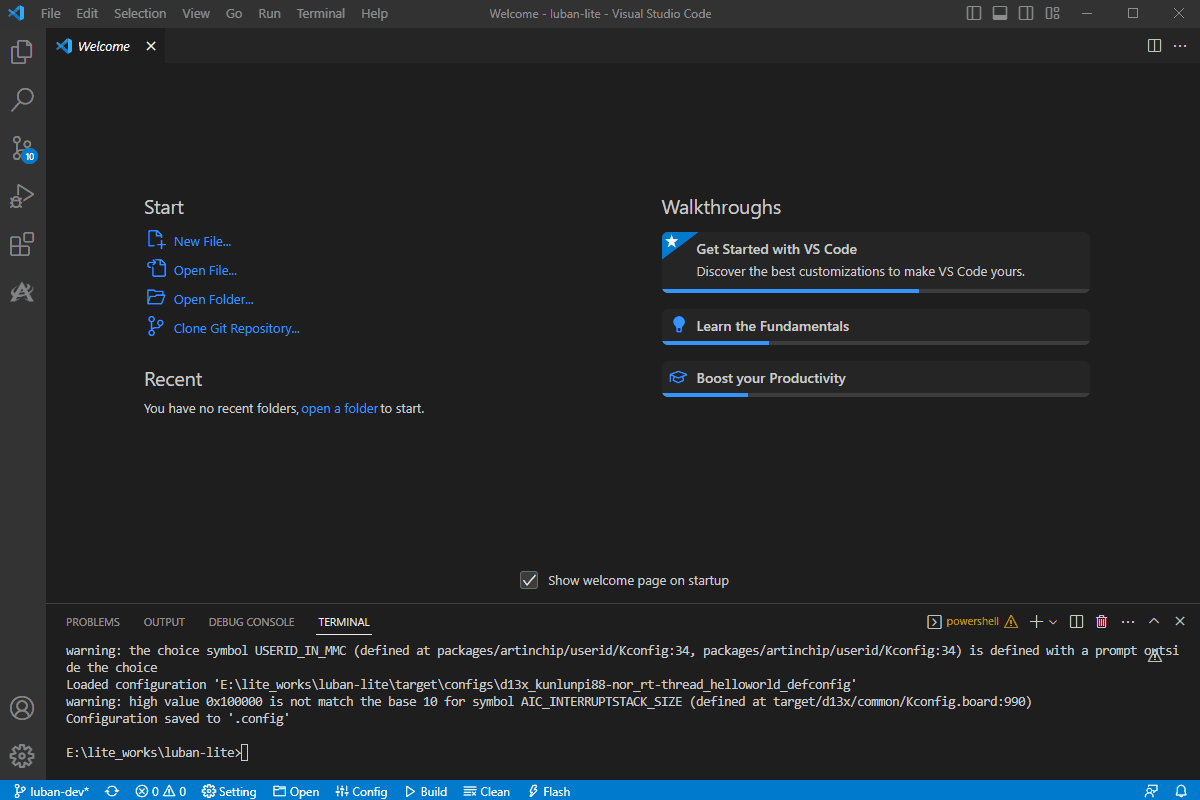Create a new terminal with plus icon
The width and height of the screenshot is (1200, 800).
(x=1037, y=621)
